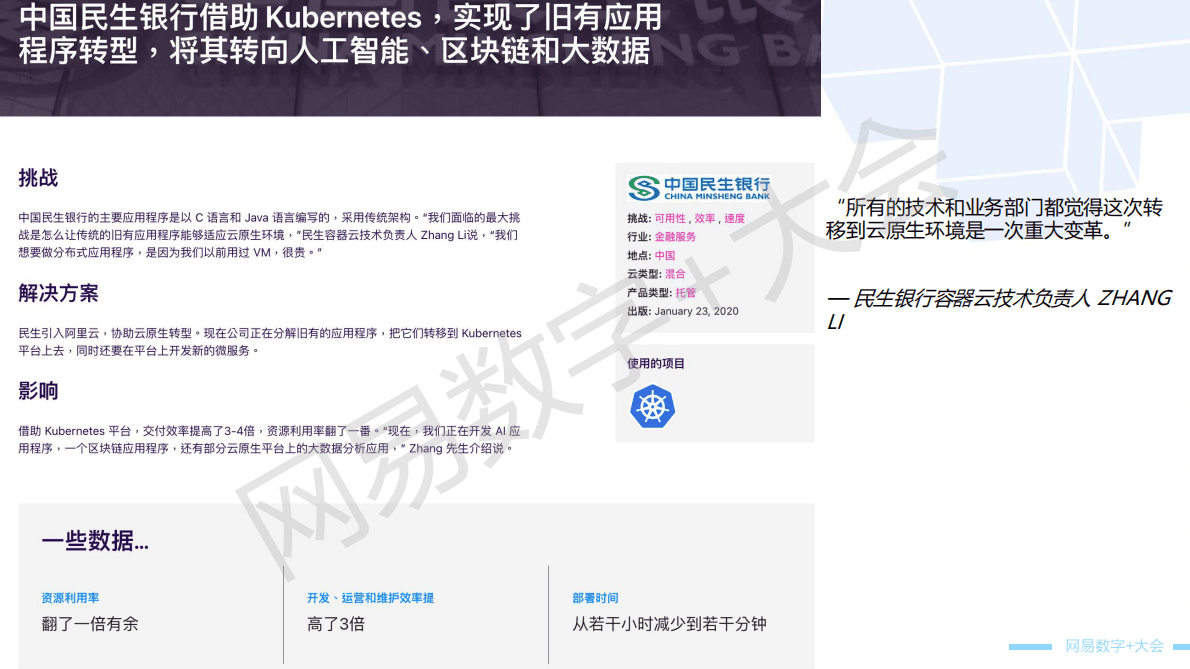This screenshot has width=1190, height=669.
Task: Click the 网易数字+大会 footer label
Action: pyautogui.click(x=1114, y=646)
